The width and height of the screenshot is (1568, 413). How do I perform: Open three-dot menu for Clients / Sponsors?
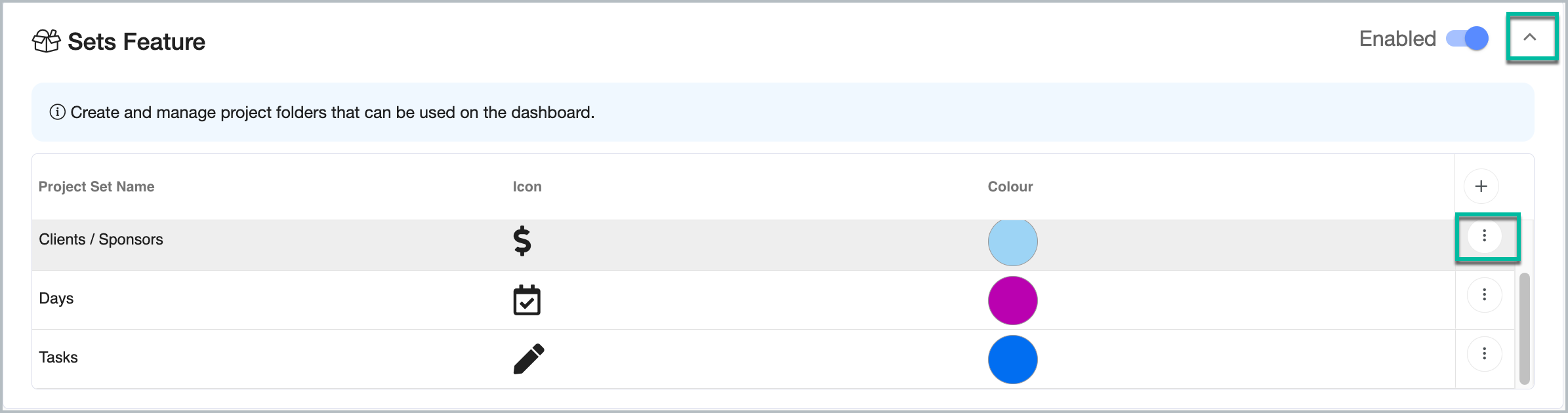point(1485,236)
